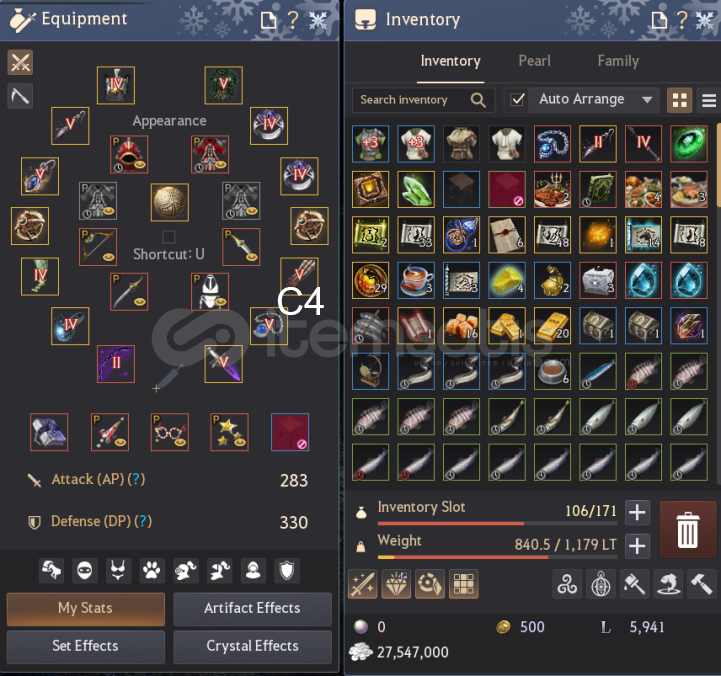Expand the Auto Arrange dropdown arrow
This screenshot has width=721, height=676.
[647, 100]
